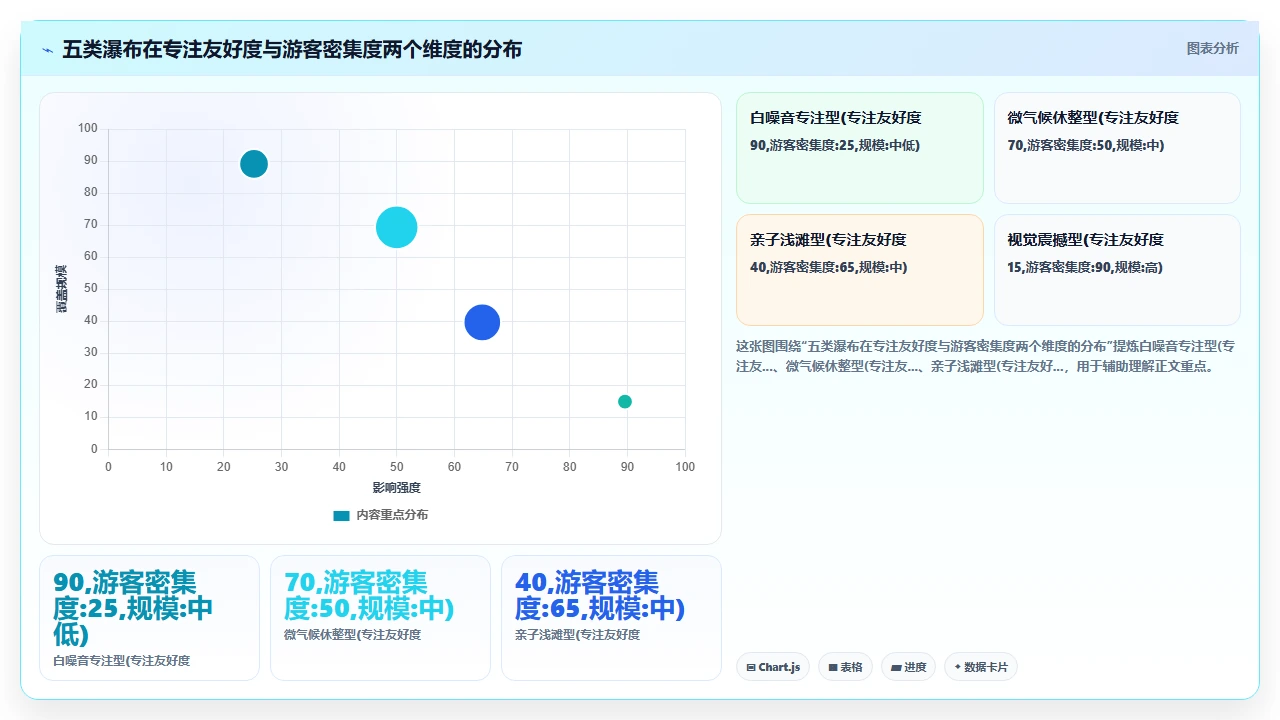Select the 表格 tag chip
The width and height of the screenshot is (1280, 720).
(x=845, y=667)
